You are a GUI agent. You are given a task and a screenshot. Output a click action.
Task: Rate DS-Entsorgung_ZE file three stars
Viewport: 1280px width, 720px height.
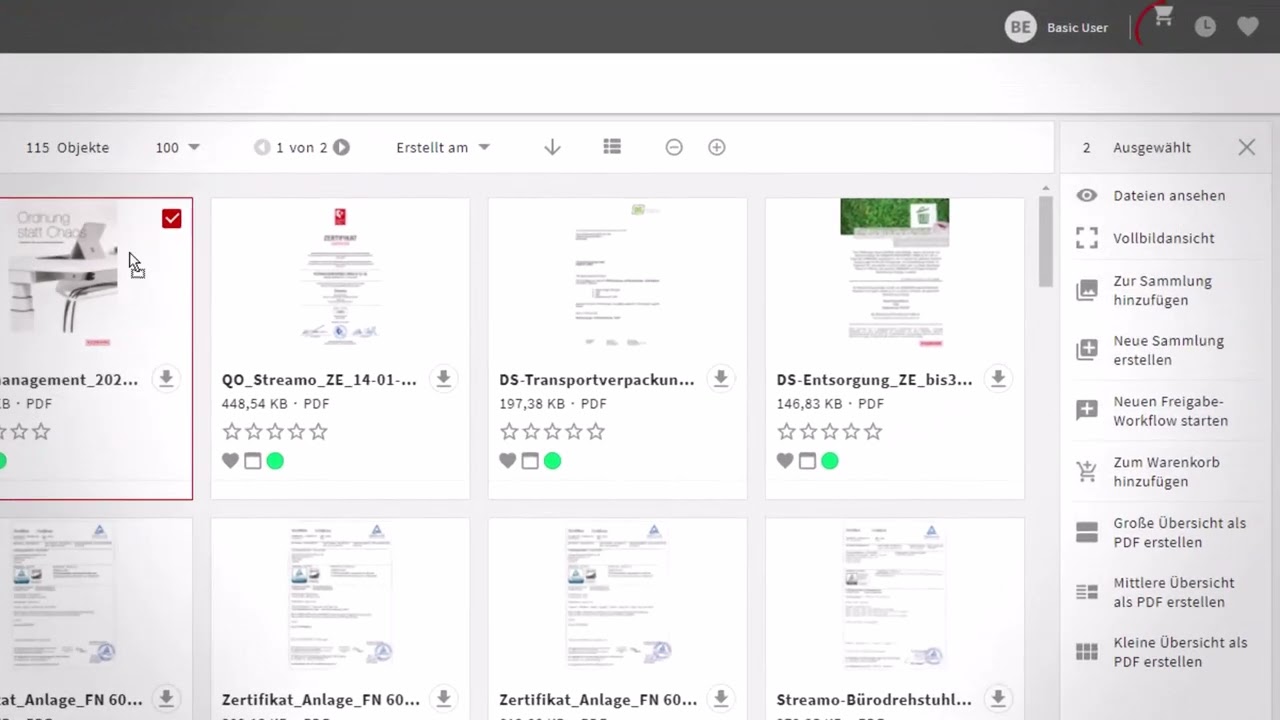pos(829,432)
